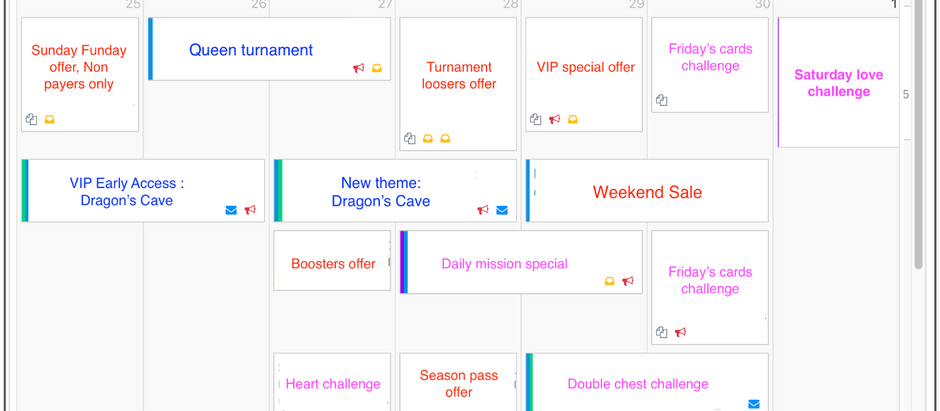Open the Saturday love challenge event

pyautogui.click(x=838, y=83)
